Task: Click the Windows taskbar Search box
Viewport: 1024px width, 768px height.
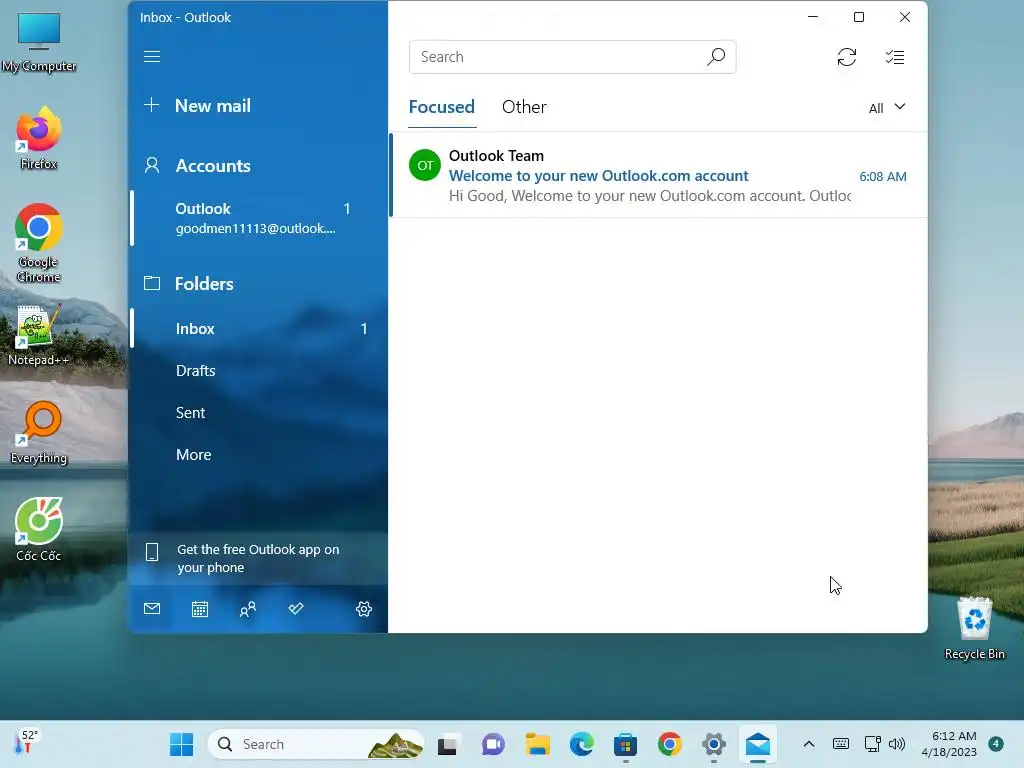Action: pyautogui.click(x=316, y=744)
